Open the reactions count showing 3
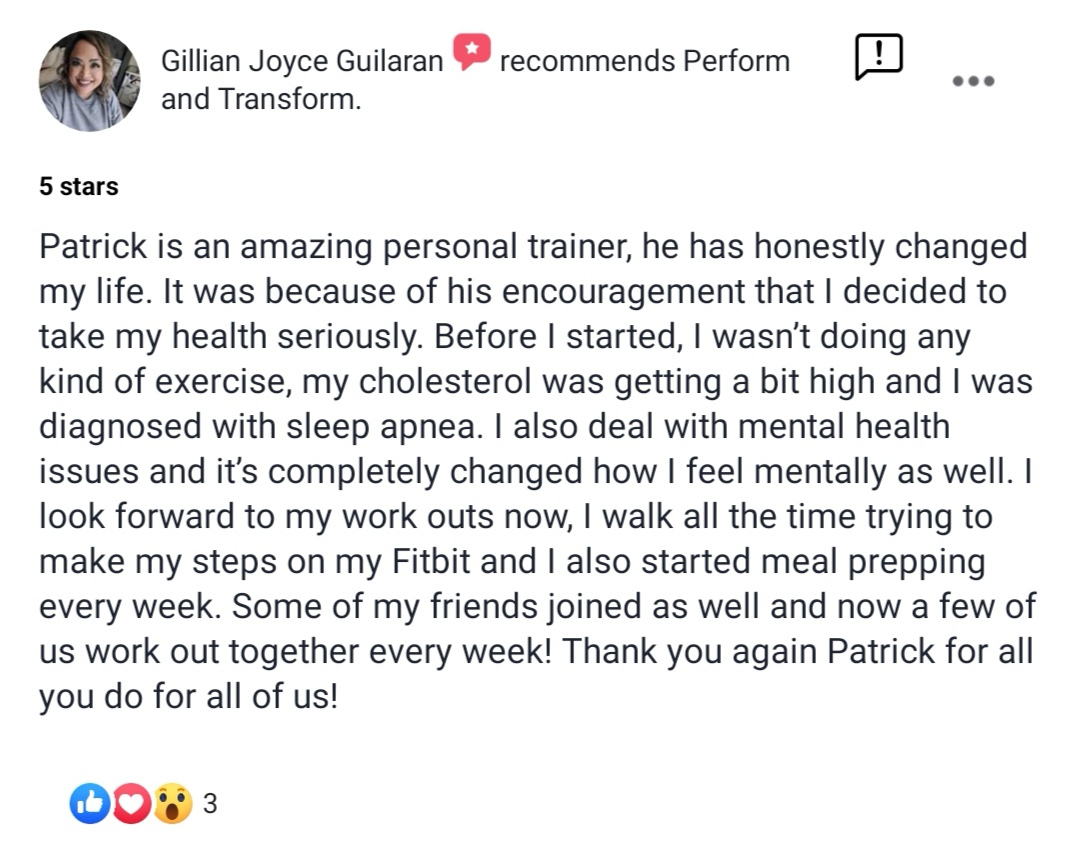1080x850 pixels. (210, 804)
